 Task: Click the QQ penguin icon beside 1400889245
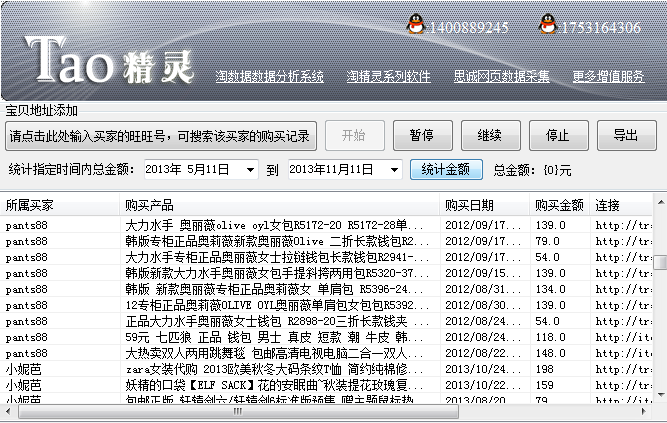click(416, 24)
